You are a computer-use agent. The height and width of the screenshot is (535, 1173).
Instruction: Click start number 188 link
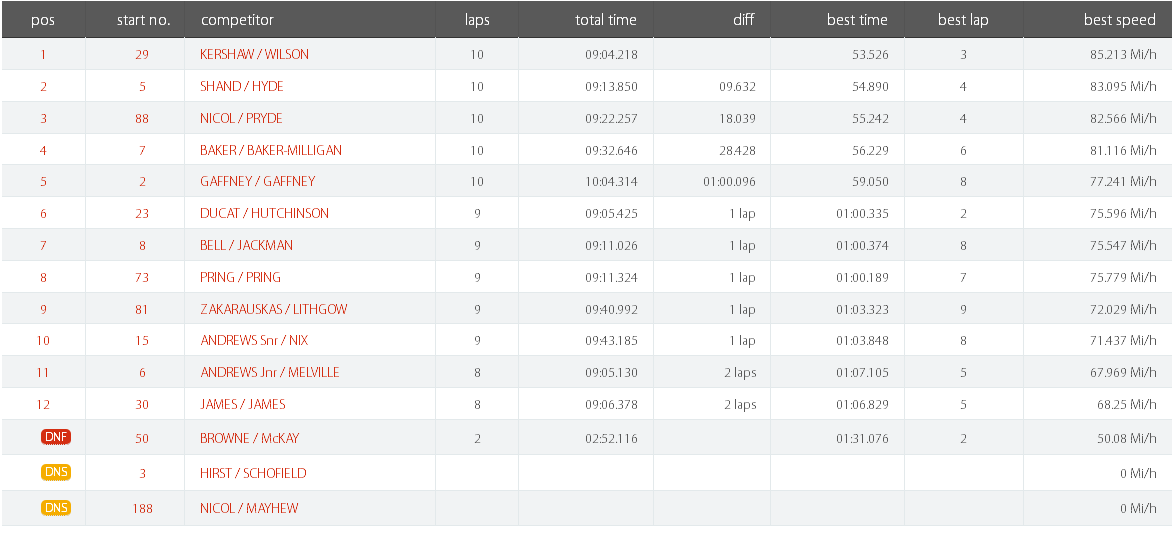pyautogui.click(x=142, y=508)
